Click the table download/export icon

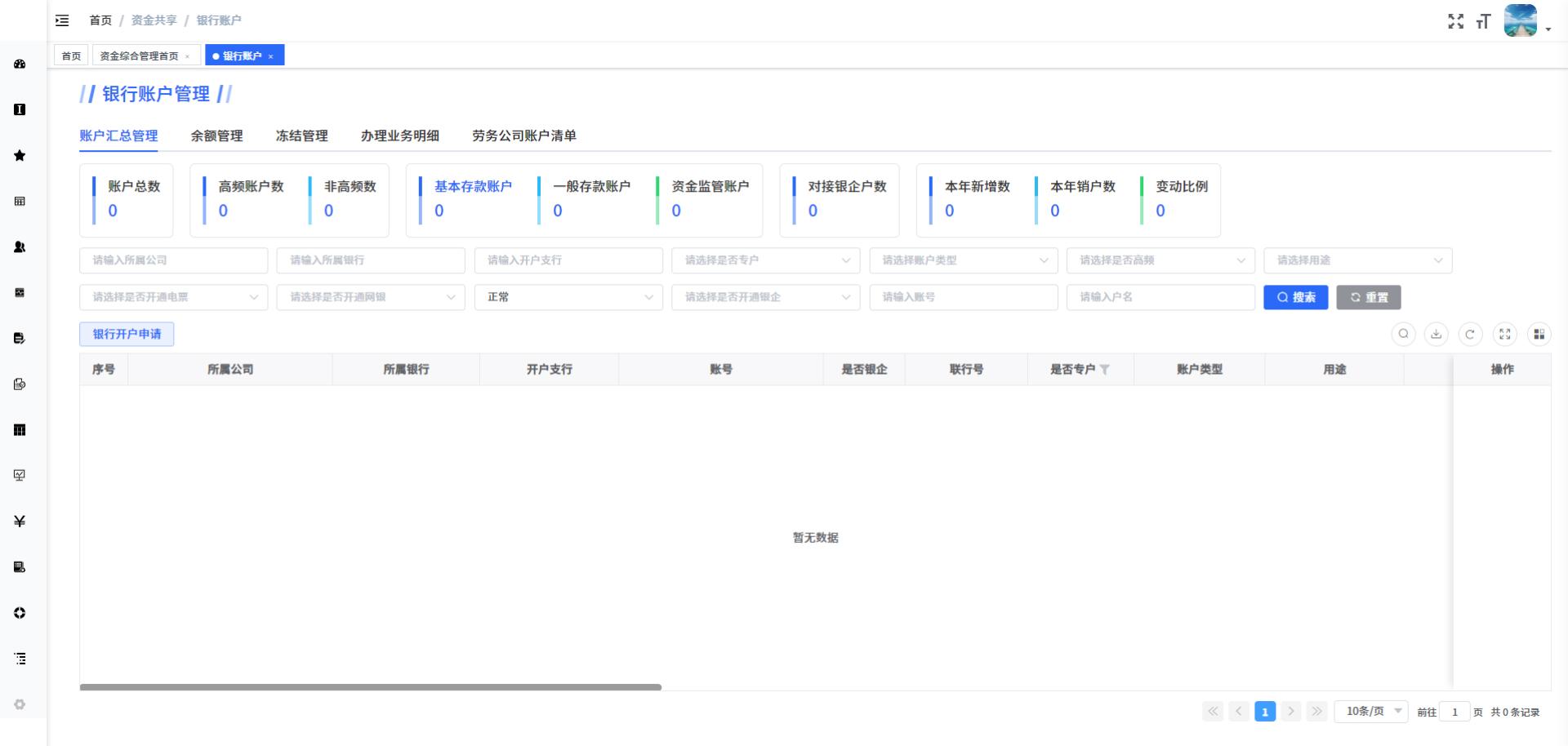1437,334
